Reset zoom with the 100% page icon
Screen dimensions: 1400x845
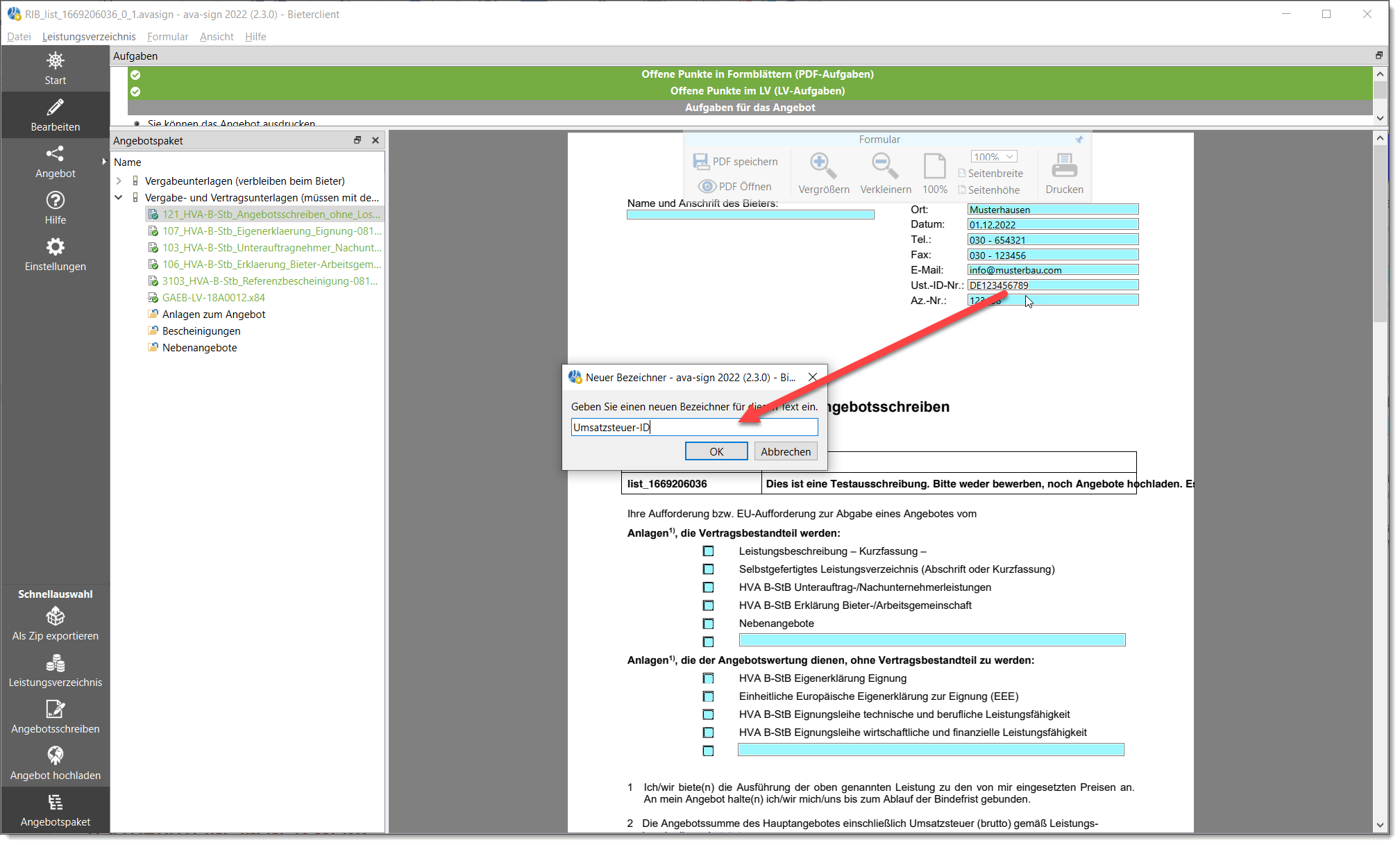(x=934, y=166)
